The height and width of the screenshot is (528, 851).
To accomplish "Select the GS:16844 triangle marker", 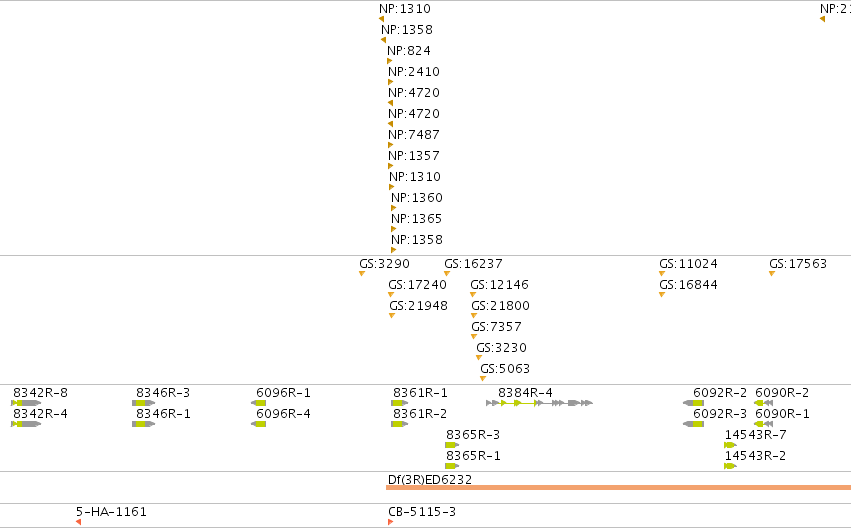I will pyautogui.click(x=662, y=295).
